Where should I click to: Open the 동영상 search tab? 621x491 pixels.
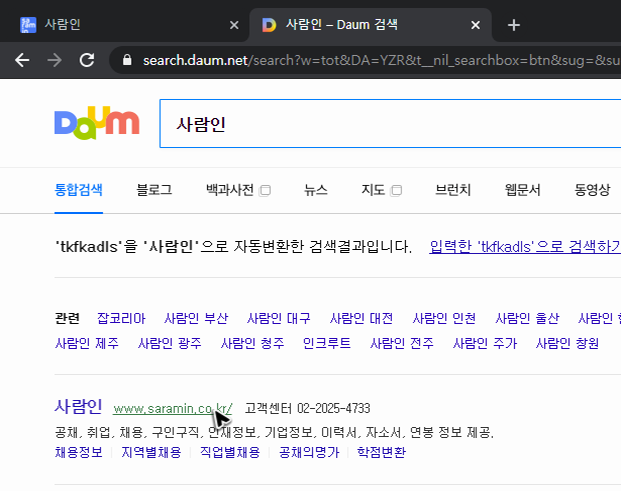coord(592,190)
